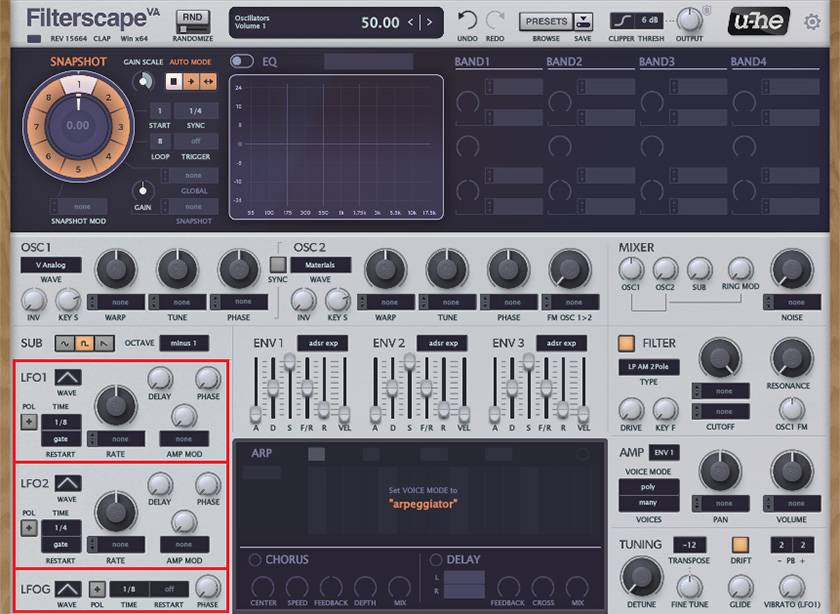
Task: Click the LFO2 triangle wave icon
Action: pos(68,483)
